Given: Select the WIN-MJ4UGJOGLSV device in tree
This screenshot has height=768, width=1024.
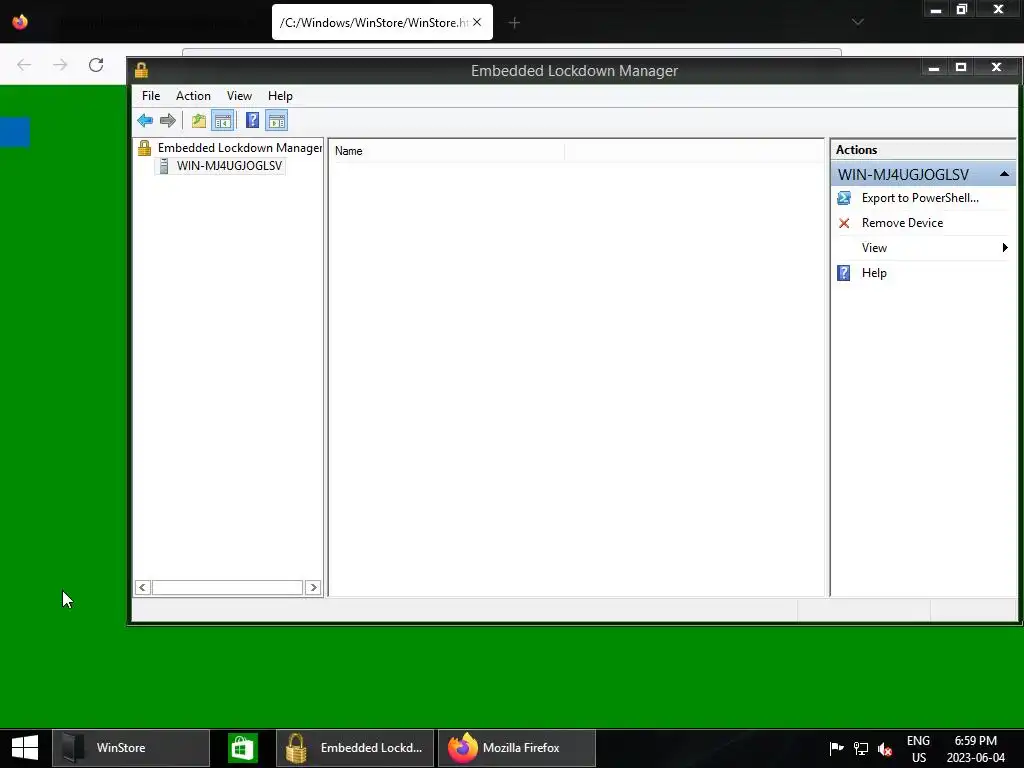Looking at the screenshot, I should pyautogui.click(x=229, y=166).
